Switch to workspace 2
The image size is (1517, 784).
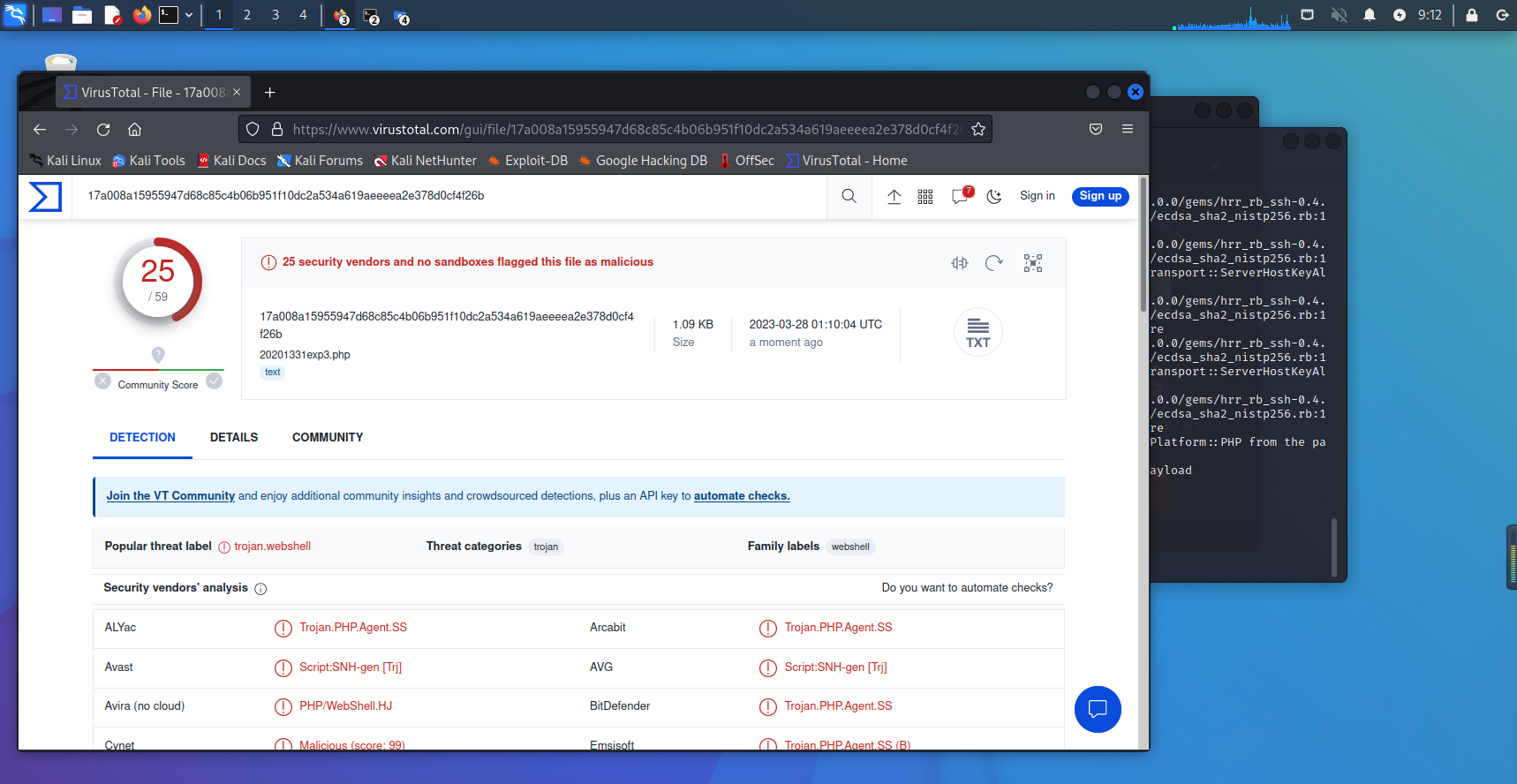click(x=247, y=15)
